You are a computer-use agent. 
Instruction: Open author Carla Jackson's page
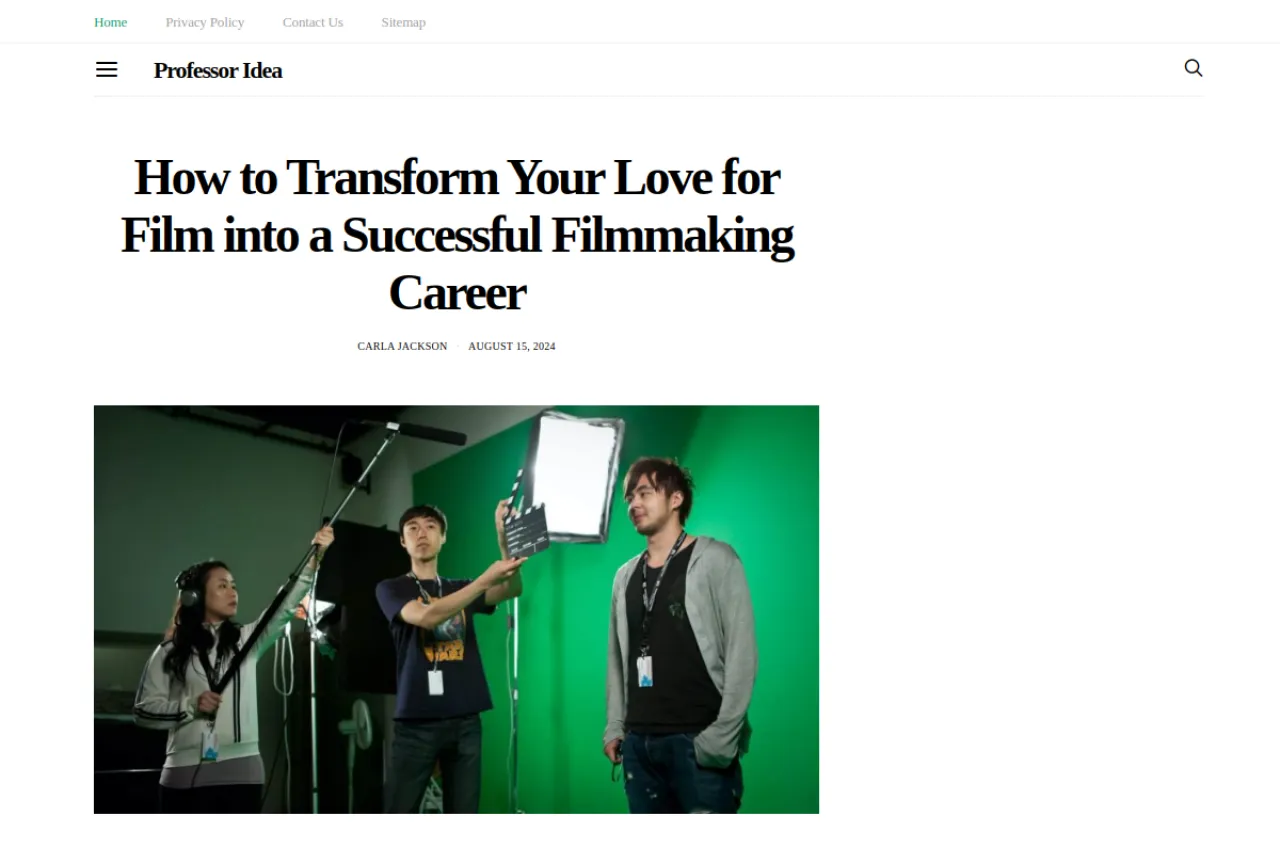pyautogui.click(x=402, y=346)
